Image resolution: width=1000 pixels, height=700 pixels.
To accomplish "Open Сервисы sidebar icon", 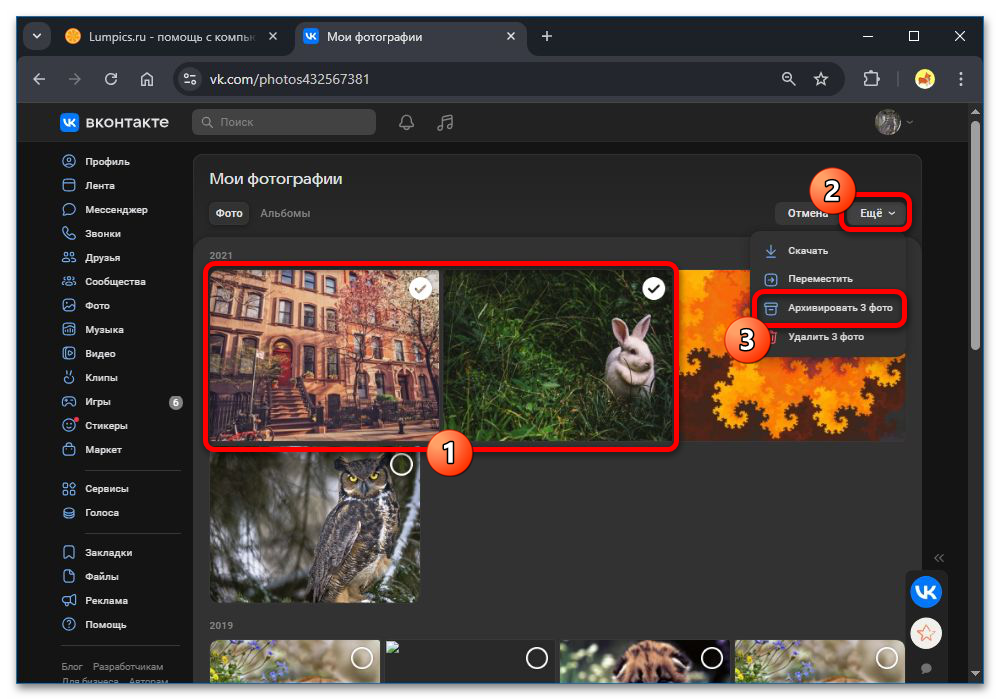I will [x=69, y=488].
